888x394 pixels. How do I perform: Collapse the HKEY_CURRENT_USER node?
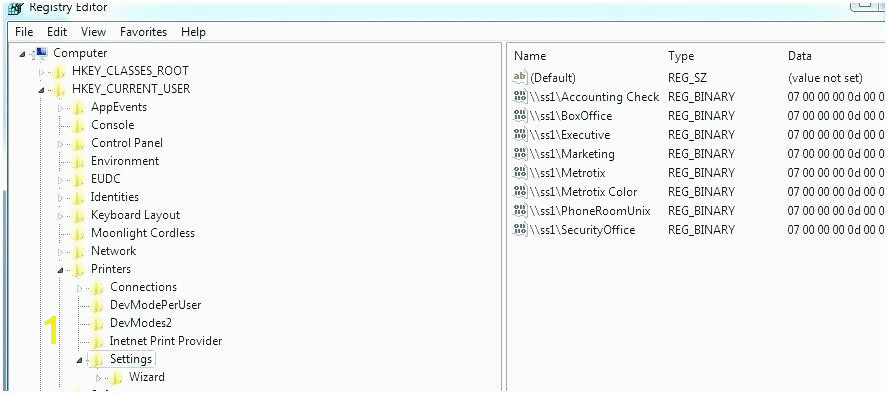pos(41,90)
